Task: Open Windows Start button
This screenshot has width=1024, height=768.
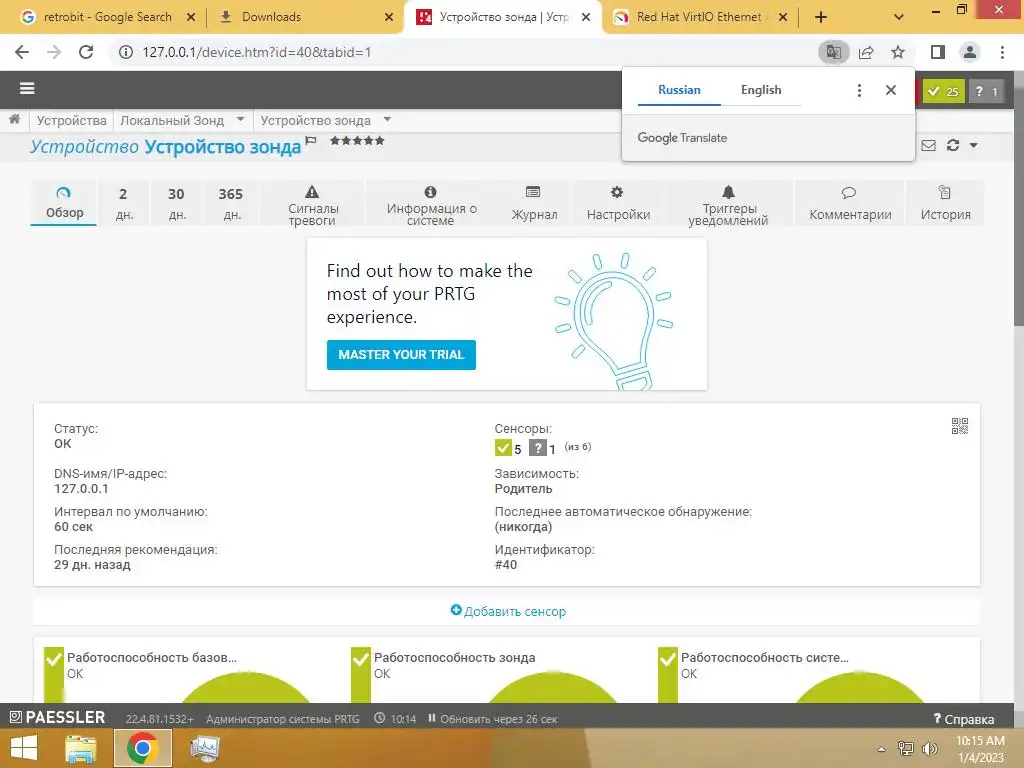Action: point(24,748)
